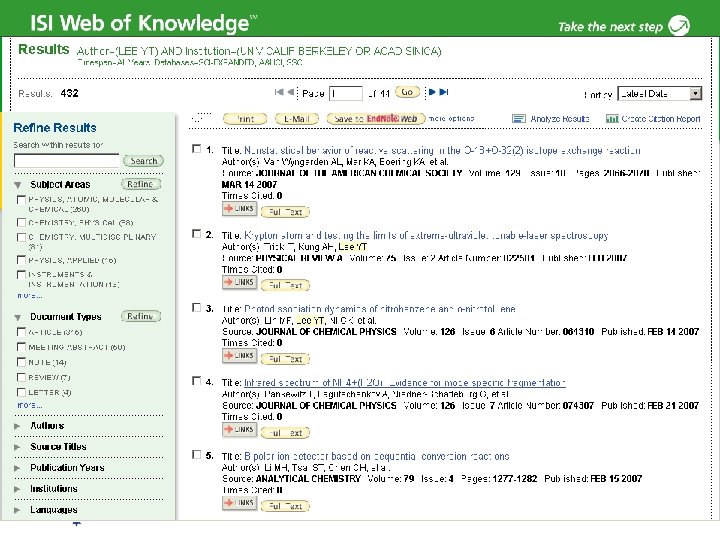Viewport: 720px width, 540px height.
Task: Open the Create Citation Report chart icon
Action: 612,119
